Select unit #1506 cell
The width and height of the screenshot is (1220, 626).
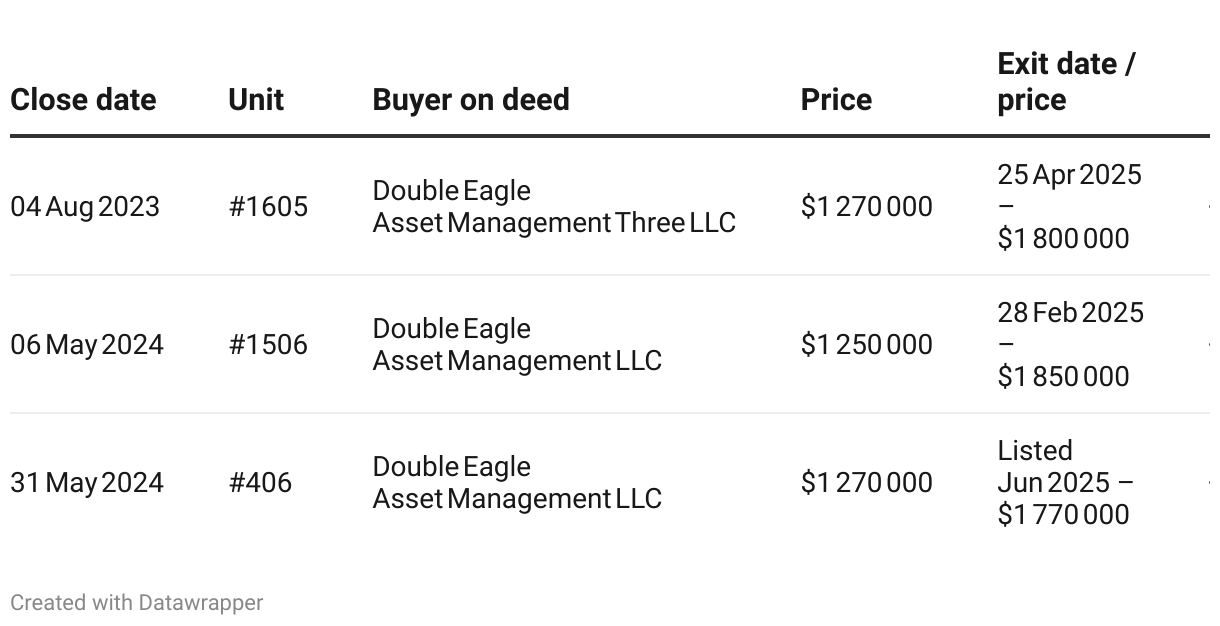pos(268,345)
